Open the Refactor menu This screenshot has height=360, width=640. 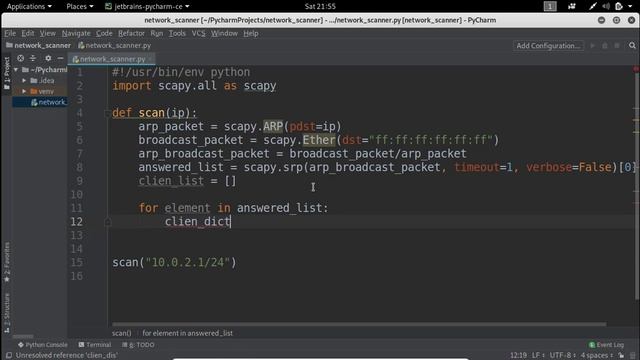click(x=131, y=33)
